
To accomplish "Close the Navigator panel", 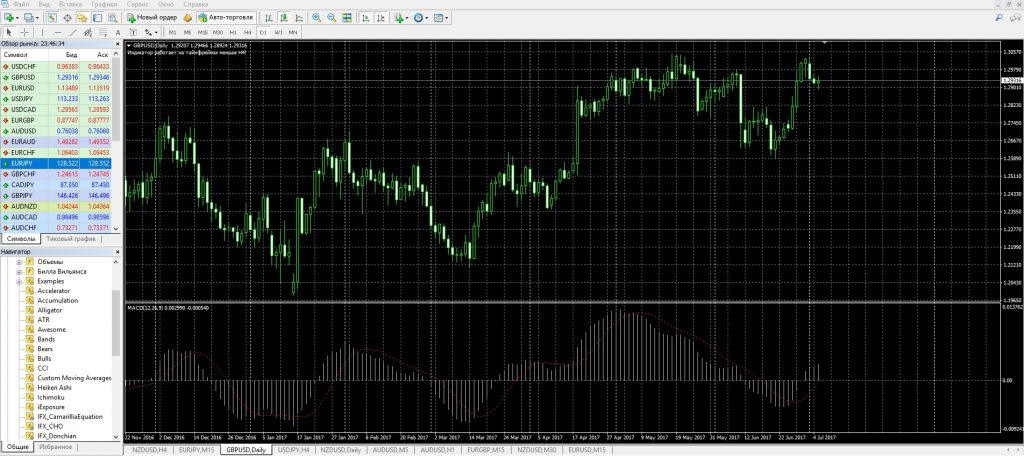I will click(118, 252).
